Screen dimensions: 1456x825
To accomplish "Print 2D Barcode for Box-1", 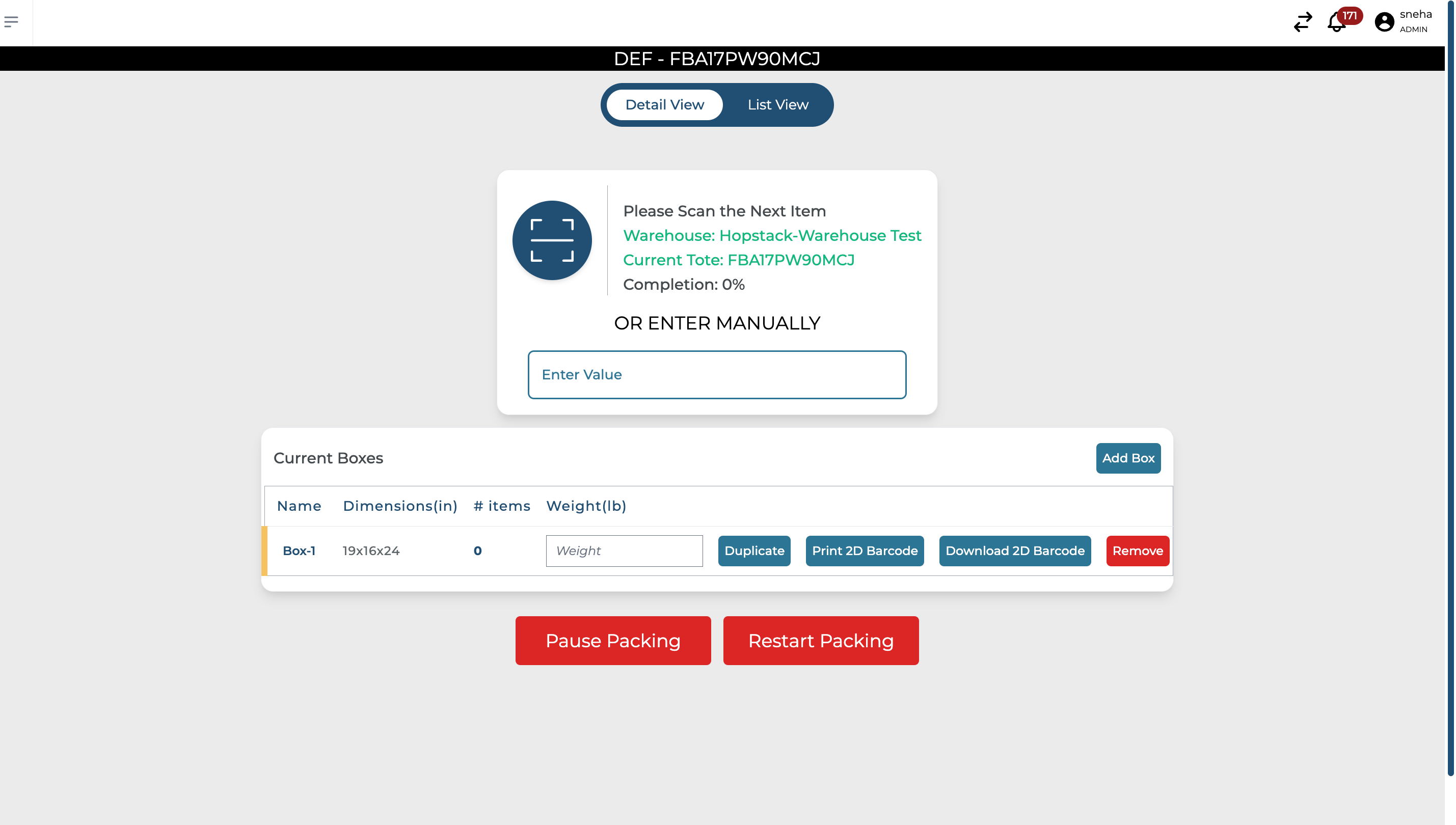I will pos(865,551).
